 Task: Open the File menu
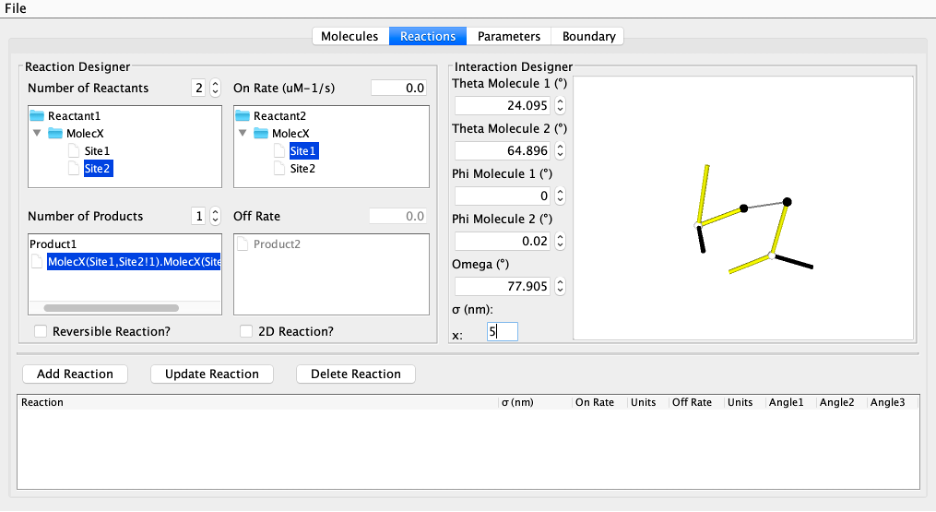(16, 8)
